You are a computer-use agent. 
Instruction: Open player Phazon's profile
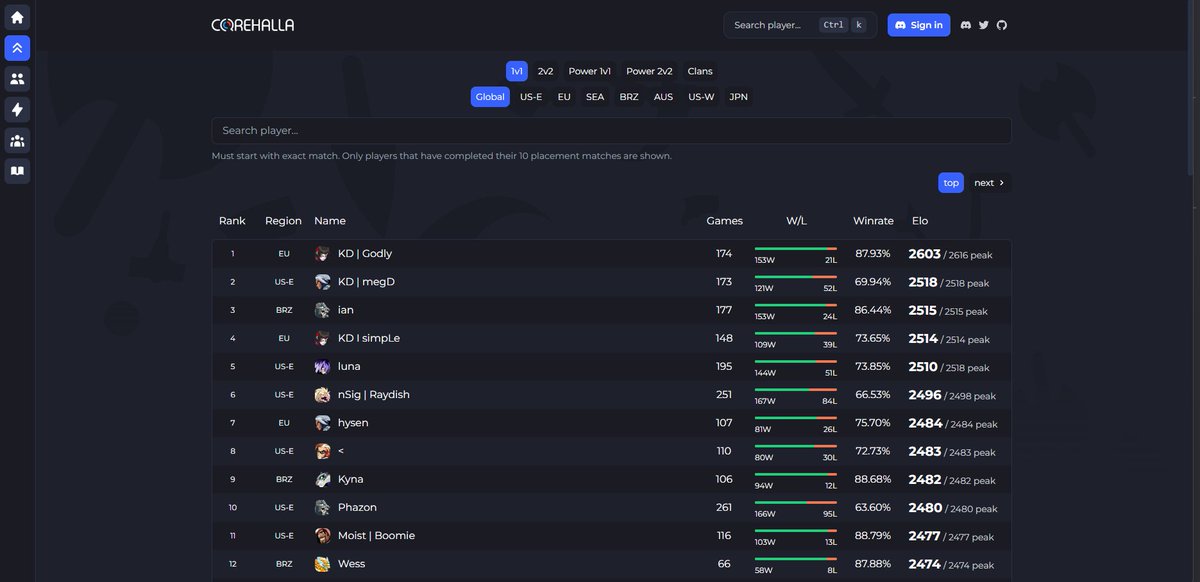[x=357, y=507]
